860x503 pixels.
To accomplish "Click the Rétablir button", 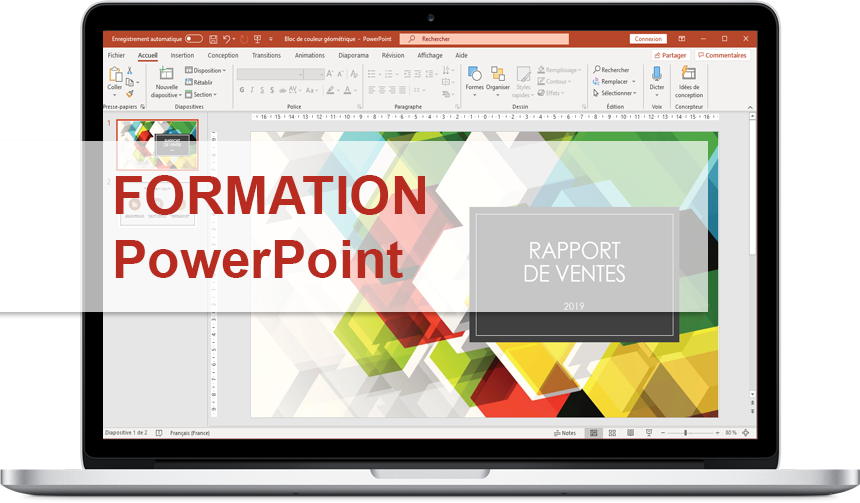I will click(199, 82).
